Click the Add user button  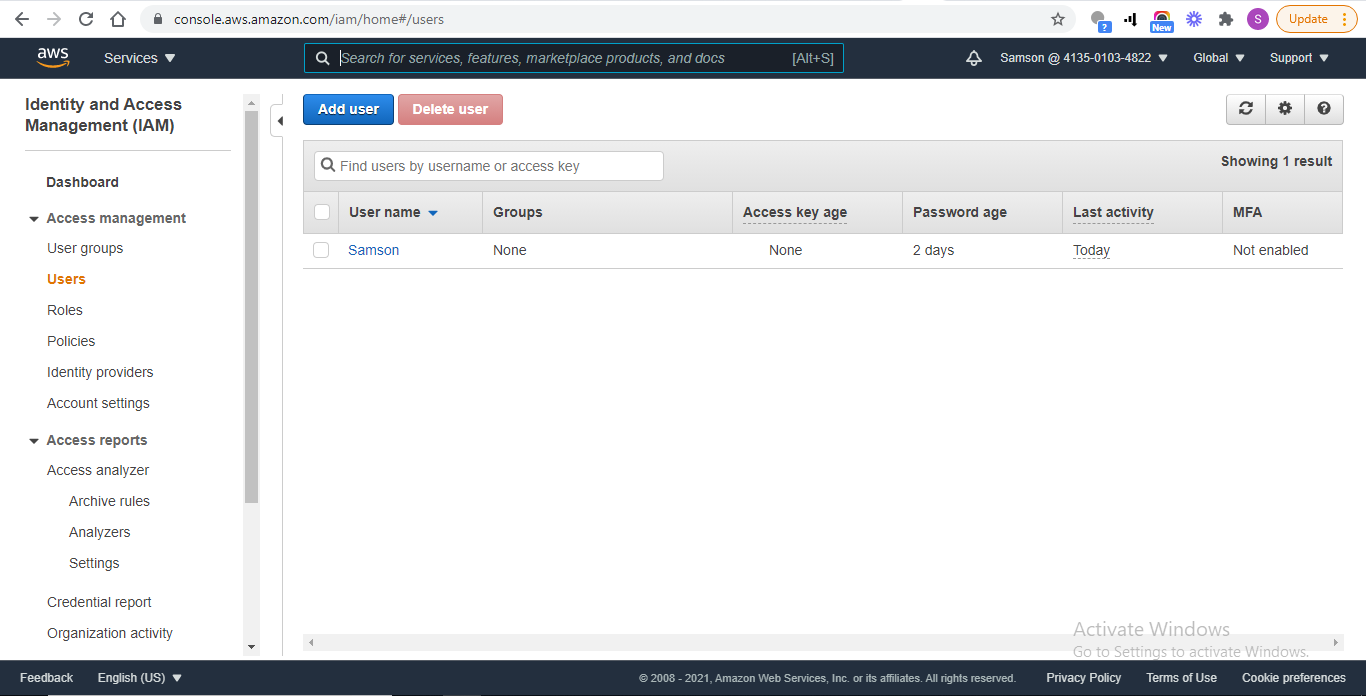[348, 109]
